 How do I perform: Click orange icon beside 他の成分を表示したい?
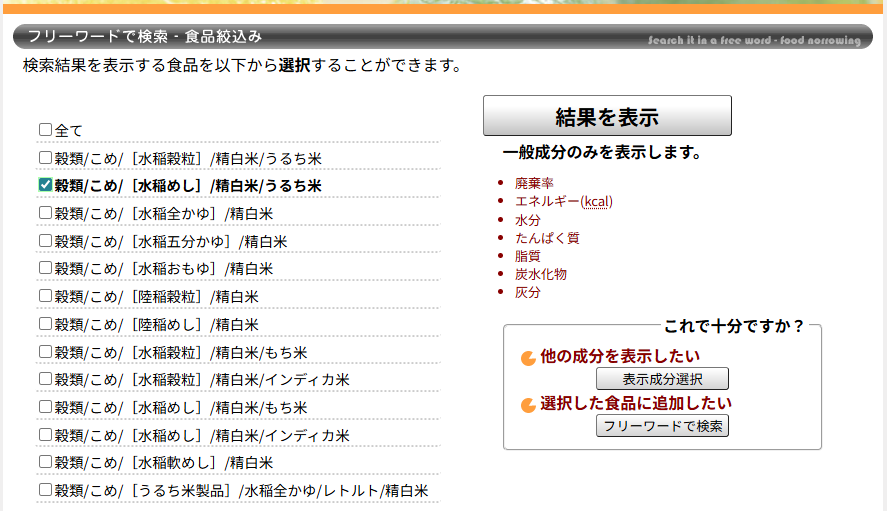[x=528, y=358]
